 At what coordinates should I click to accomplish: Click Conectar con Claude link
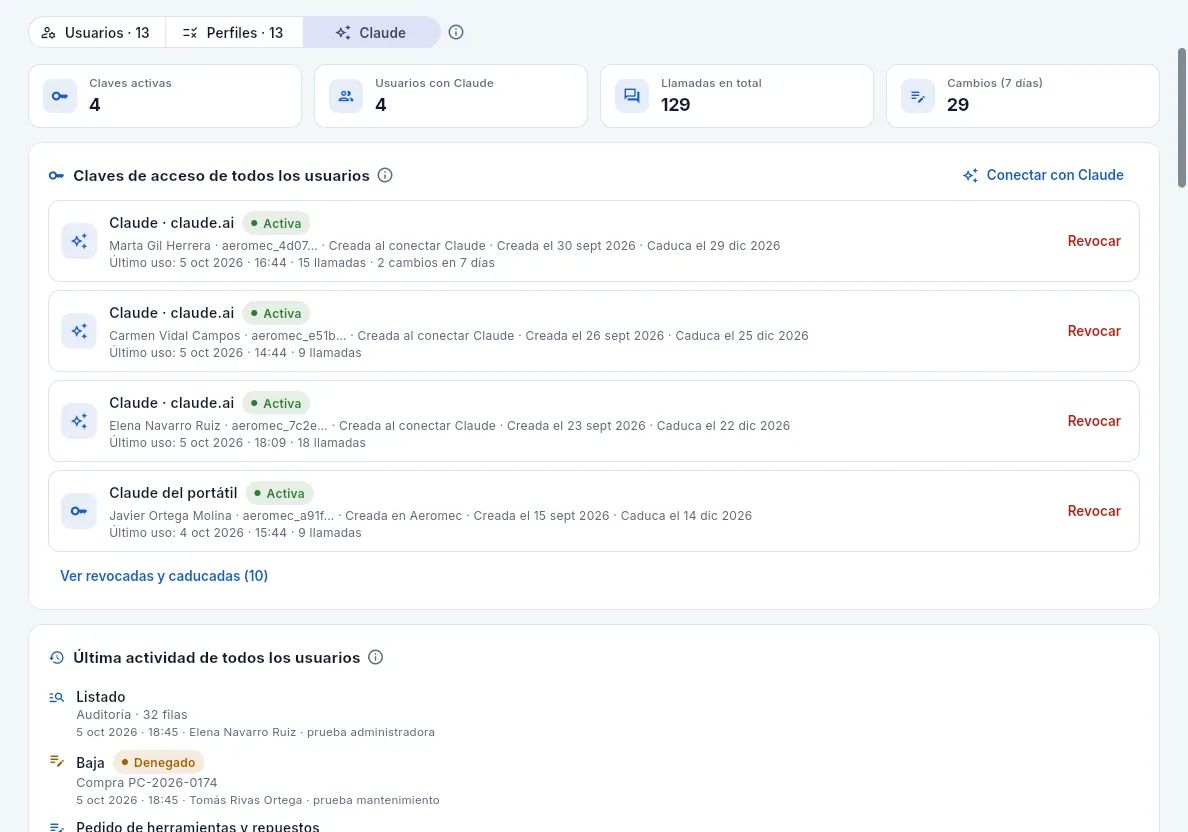(1043, 175)
